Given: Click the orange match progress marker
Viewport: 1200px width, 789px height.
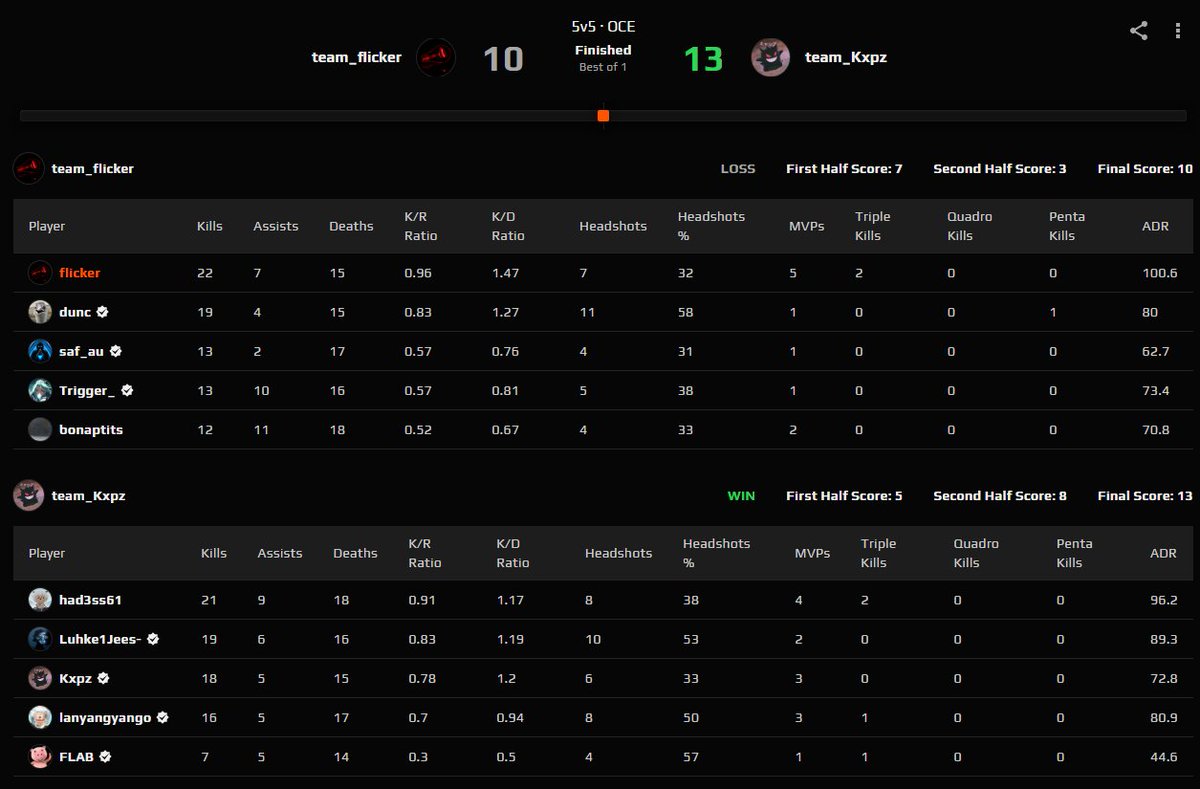Looking at the screenshot, I should point(603,116).
